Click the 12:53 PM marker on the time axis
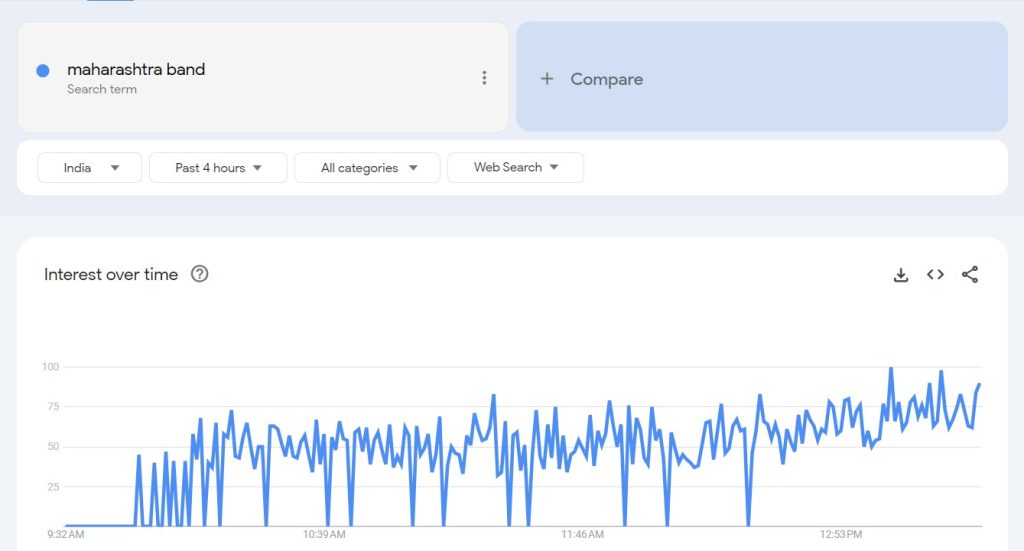Screen dimensions: 1024x551 [x=840, y=535]
